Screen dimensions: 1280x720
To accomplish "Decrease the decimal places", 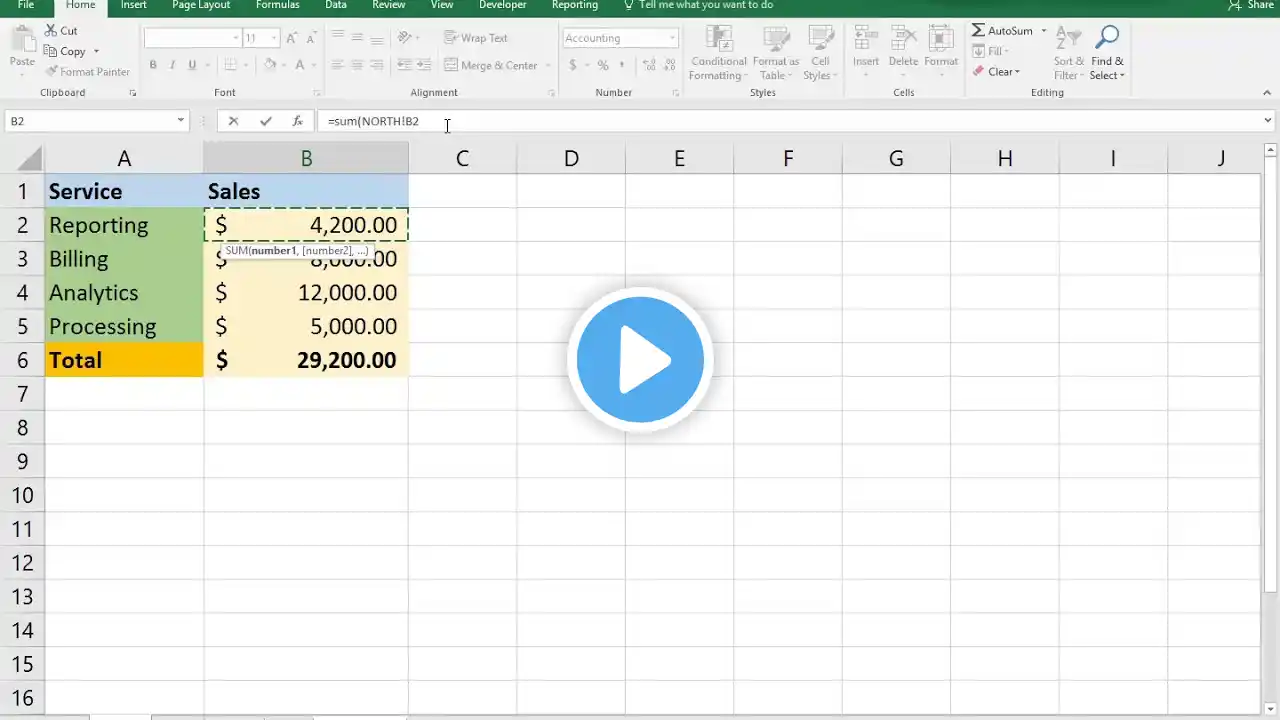I will pos(668,65).
